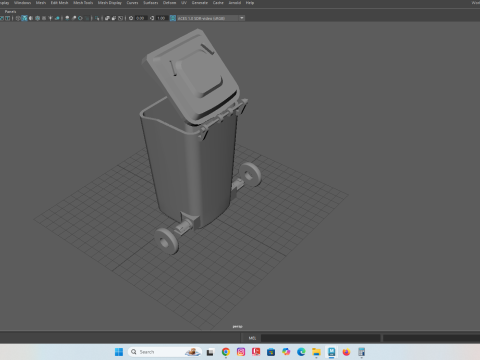Open the Deform menu
Image resolution: width=480 pixels, height=360 pixels.
(169, 3)
